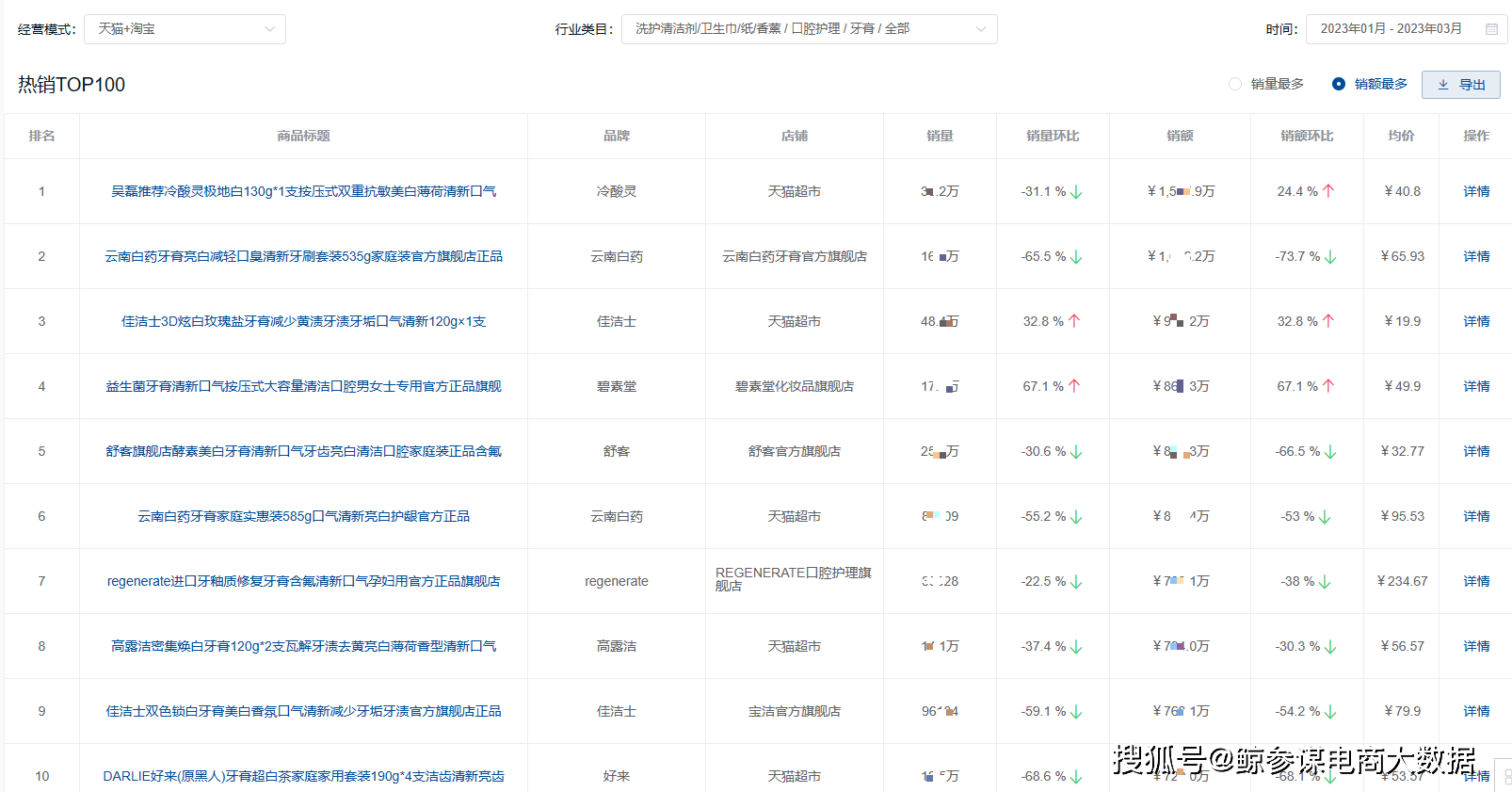Screen dimensions: 1512x792
Task: Click 详情 for rank 5 舒客 row
Action: 1476,451
